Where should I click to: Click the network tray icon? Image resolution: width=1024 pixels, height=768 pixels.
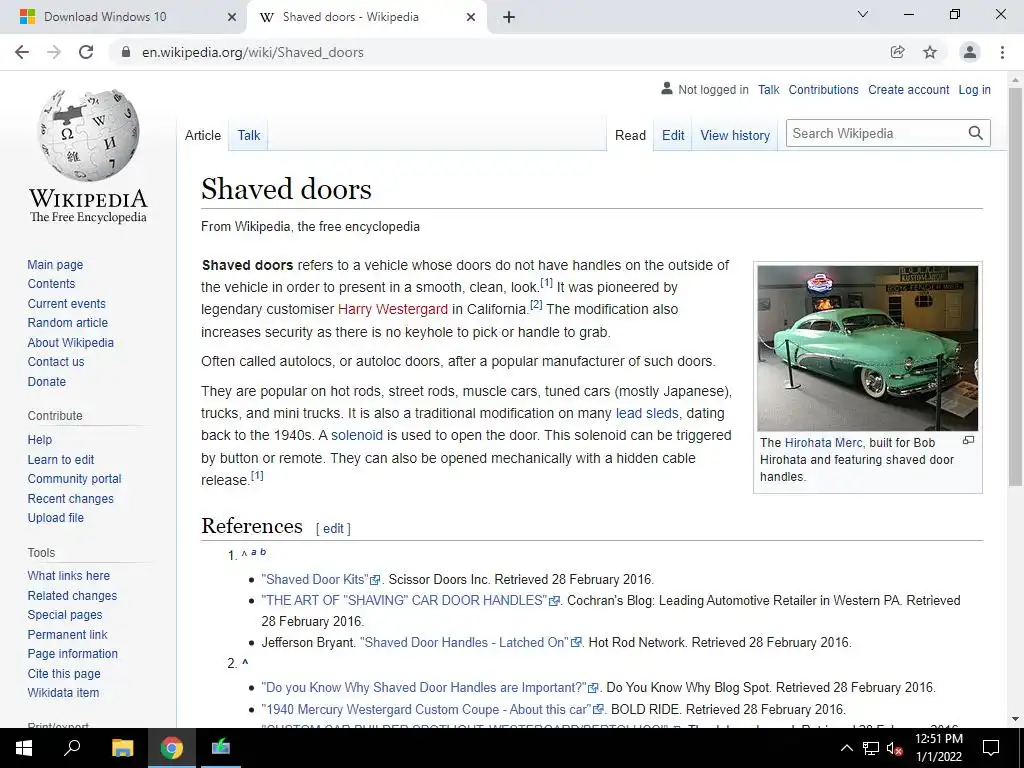pos(871,748)
